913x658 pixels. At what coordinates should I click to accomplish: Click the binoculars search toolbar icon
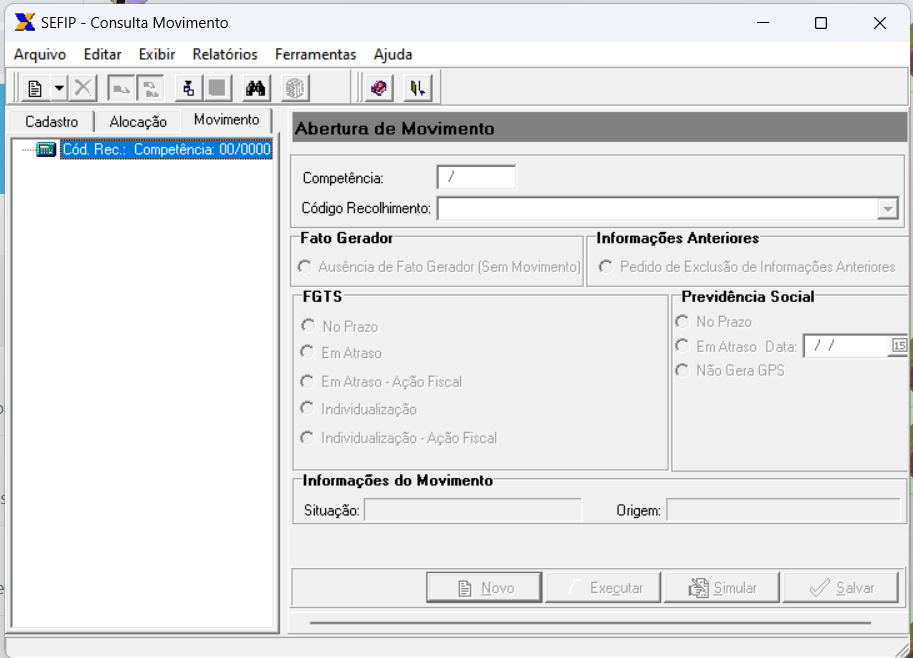256,89
